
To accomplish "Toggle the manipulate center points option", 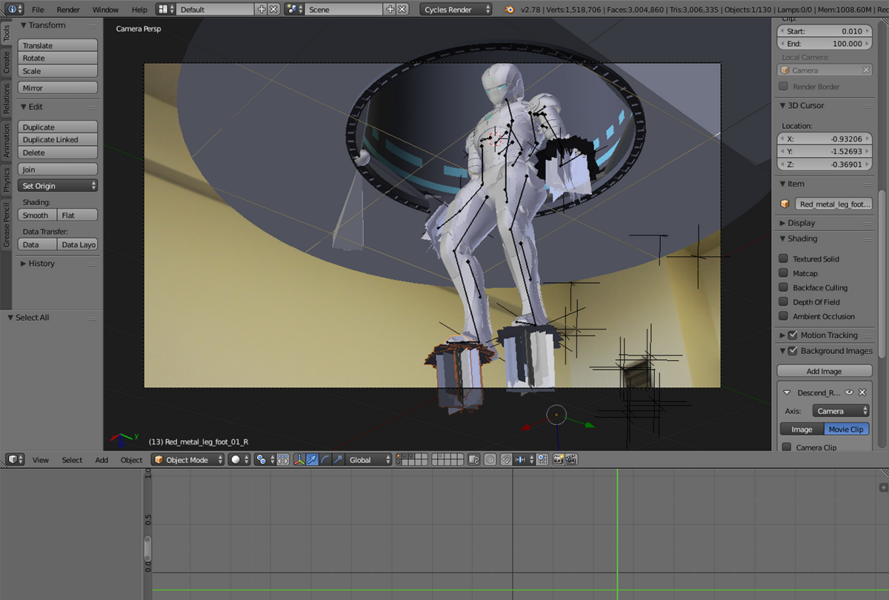I will coord(283,459).
